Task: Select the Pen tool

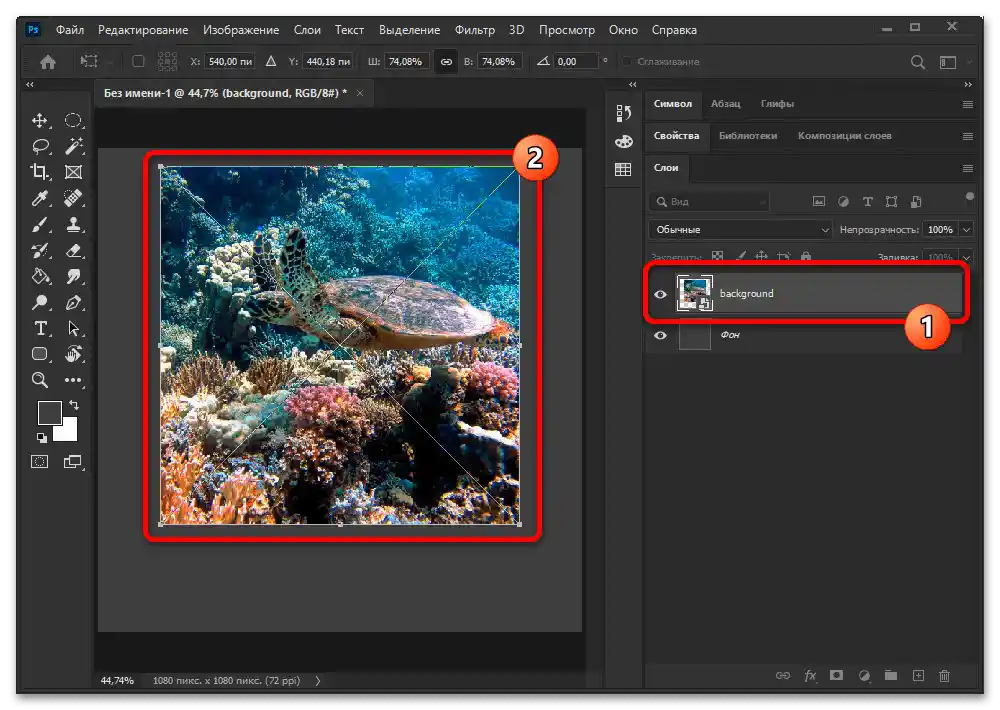Action: (x=73, y=302)
